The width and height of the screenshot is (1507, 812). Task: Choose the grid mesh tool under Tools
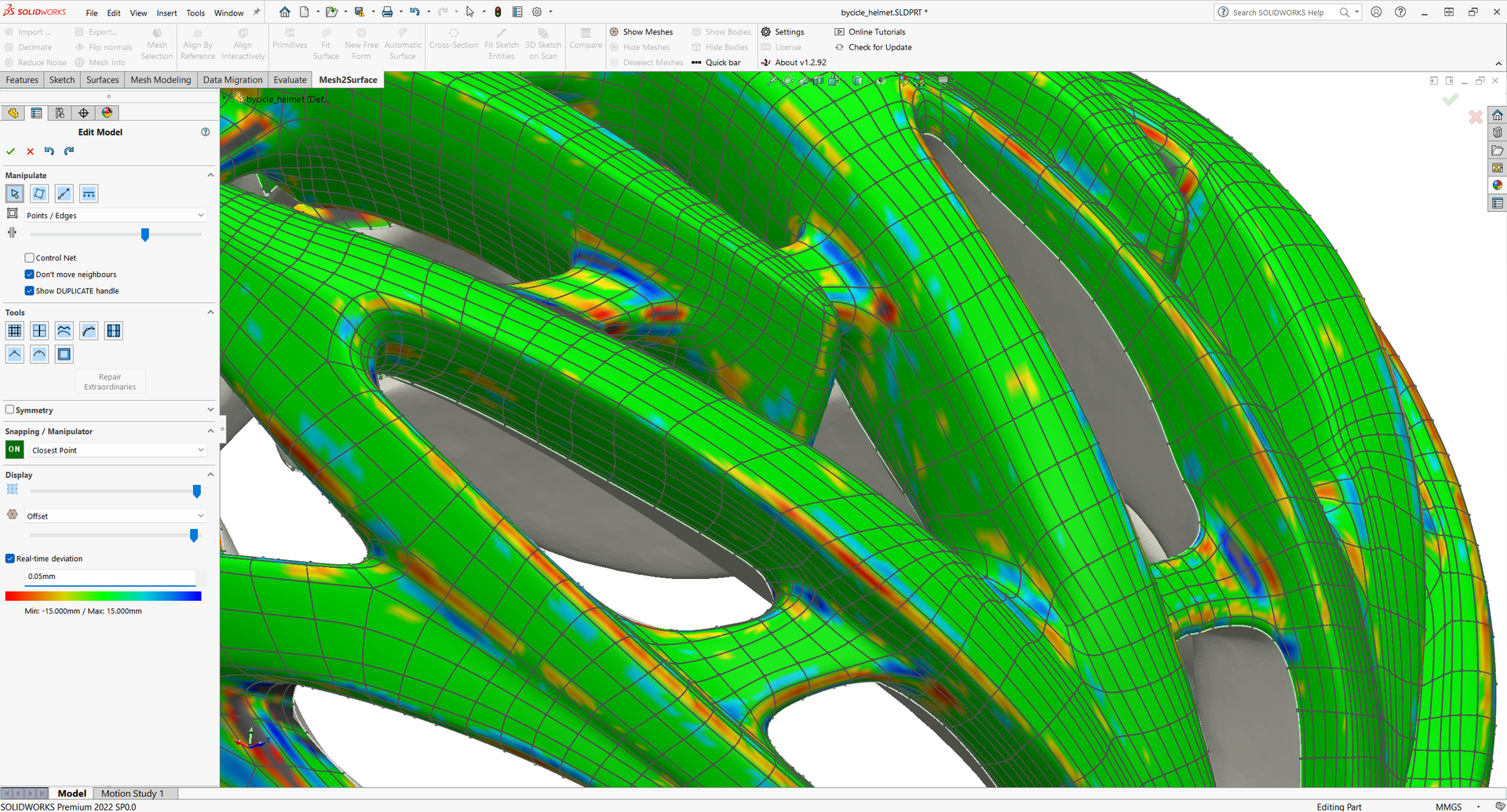point(15,331)
